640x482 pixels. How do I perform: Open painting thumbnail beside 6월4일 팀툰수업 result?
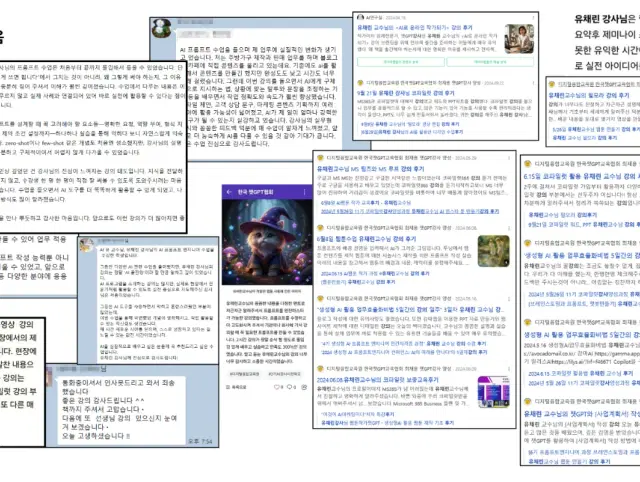[493, 251]
